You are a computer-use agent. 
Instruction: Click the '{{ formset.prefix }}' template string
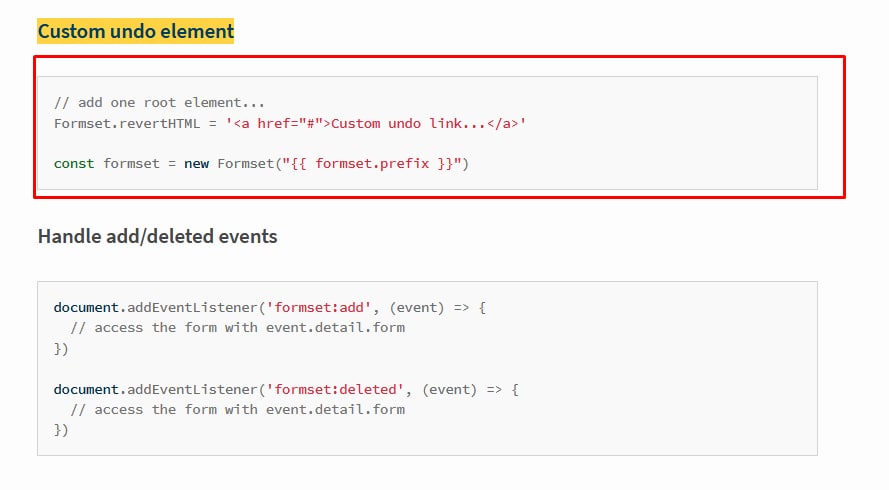(372, 164)
